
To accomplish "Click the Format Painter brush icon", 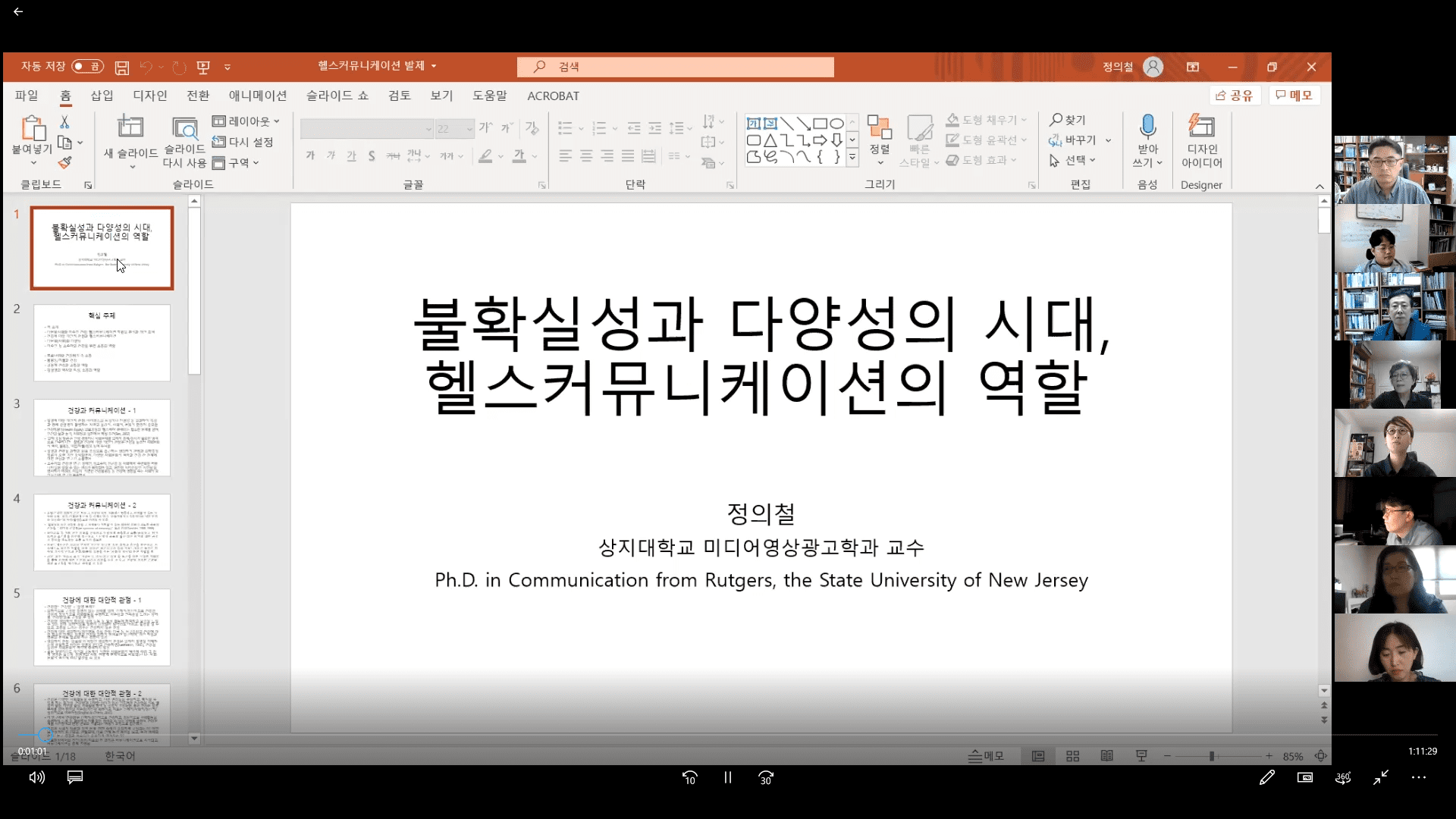I will (64, 162).
